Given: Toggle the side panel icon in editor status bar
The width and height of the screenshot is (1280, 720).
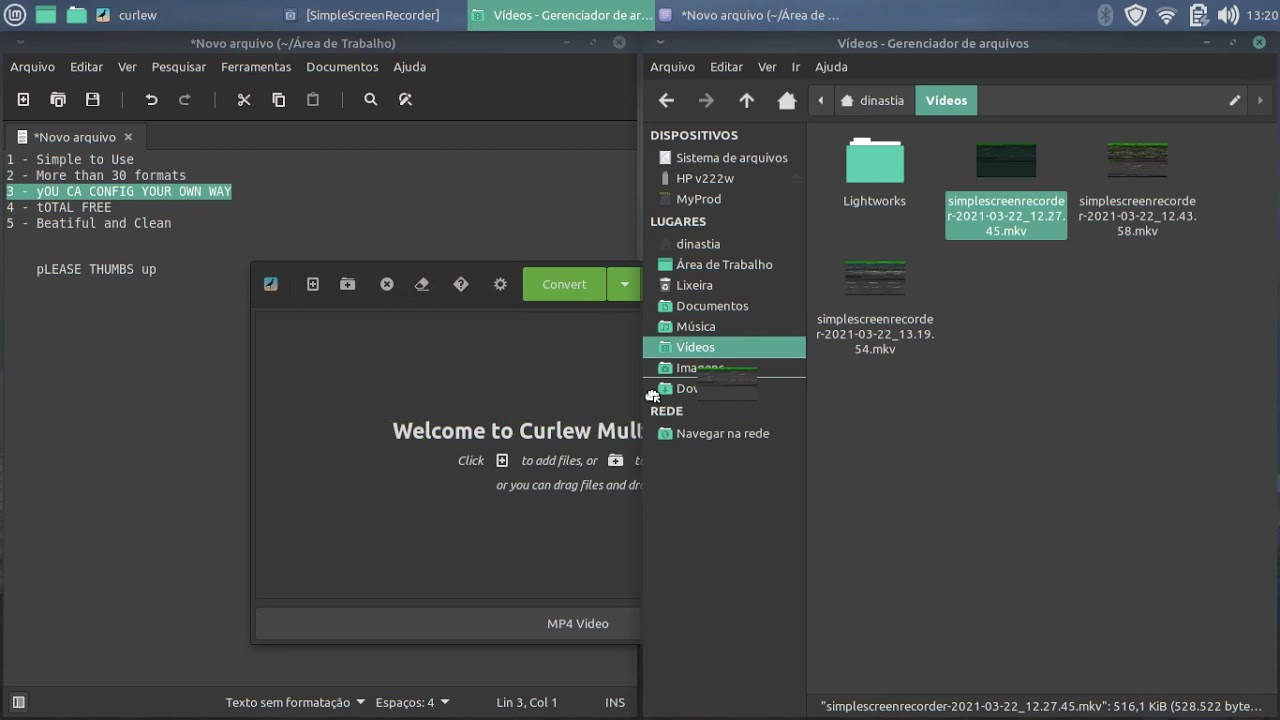Looking at the screenshot, I should click(x=18, y=702).
